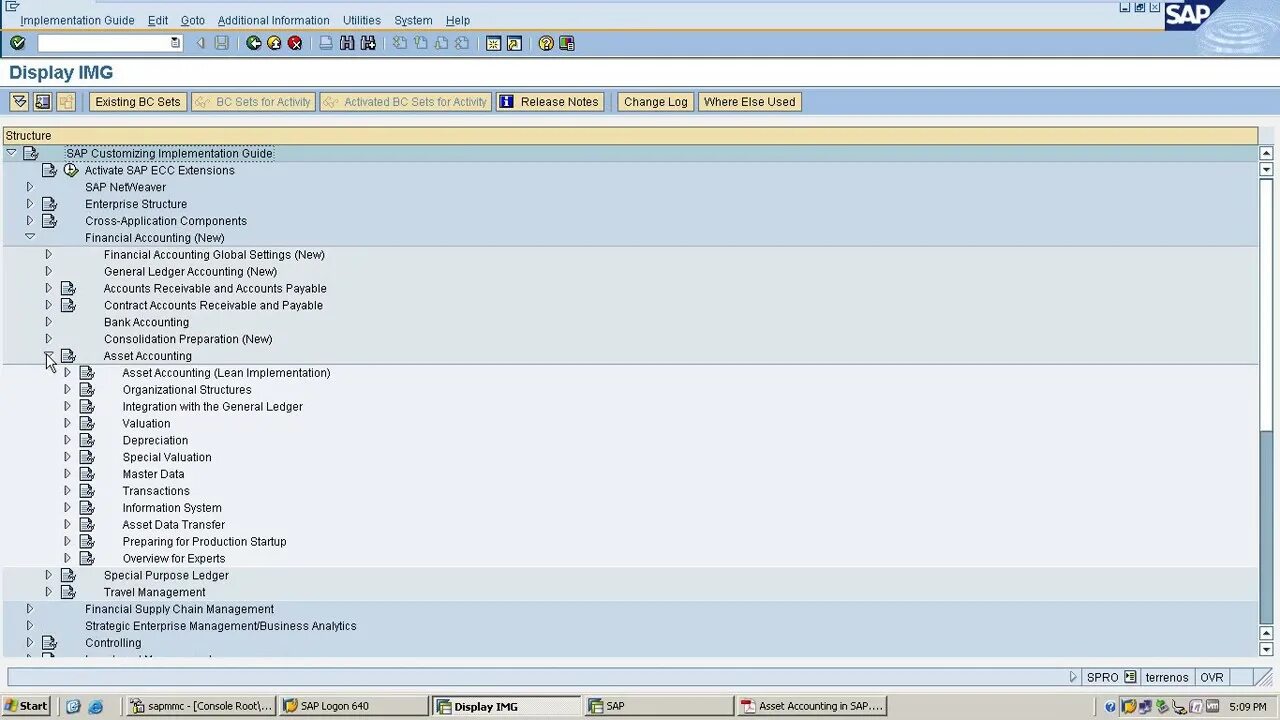Screen dimensions: 1280x720
Task: Expand the Travel Management node
Action: coord(48,592)
